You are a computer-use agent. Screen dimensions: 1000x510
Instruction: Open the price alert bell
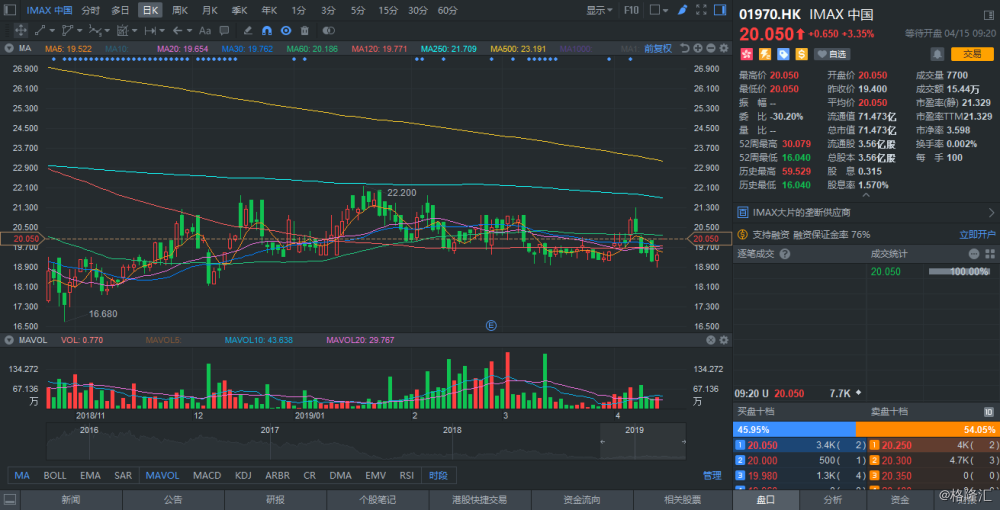tap(937, 54)
